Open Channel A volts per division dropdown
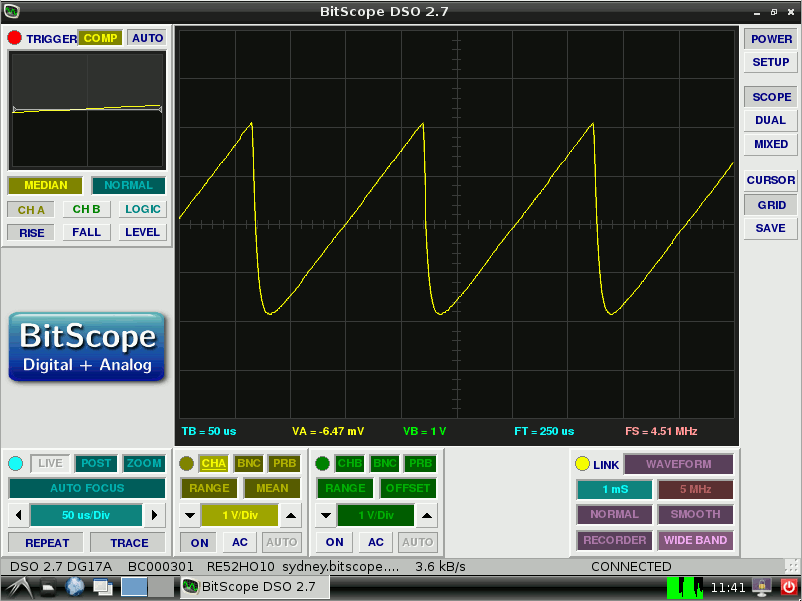The image size is (802, 601). pos(239,516)
